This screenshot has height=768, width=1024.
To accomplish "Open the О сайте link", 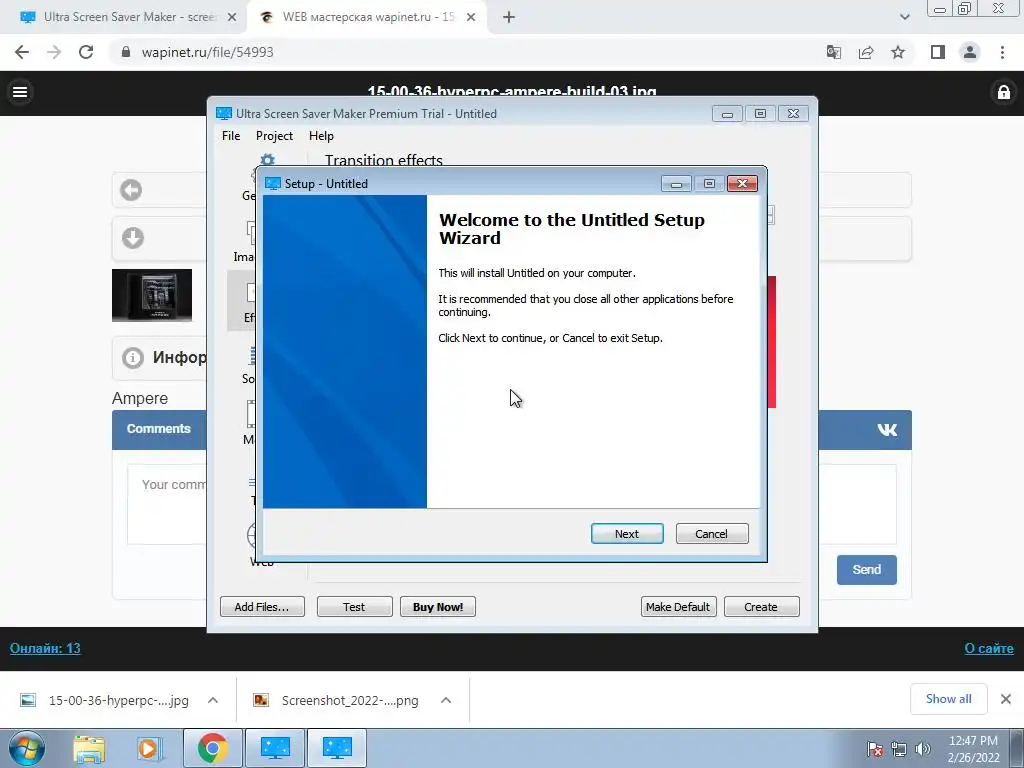I will click(989, 648).
